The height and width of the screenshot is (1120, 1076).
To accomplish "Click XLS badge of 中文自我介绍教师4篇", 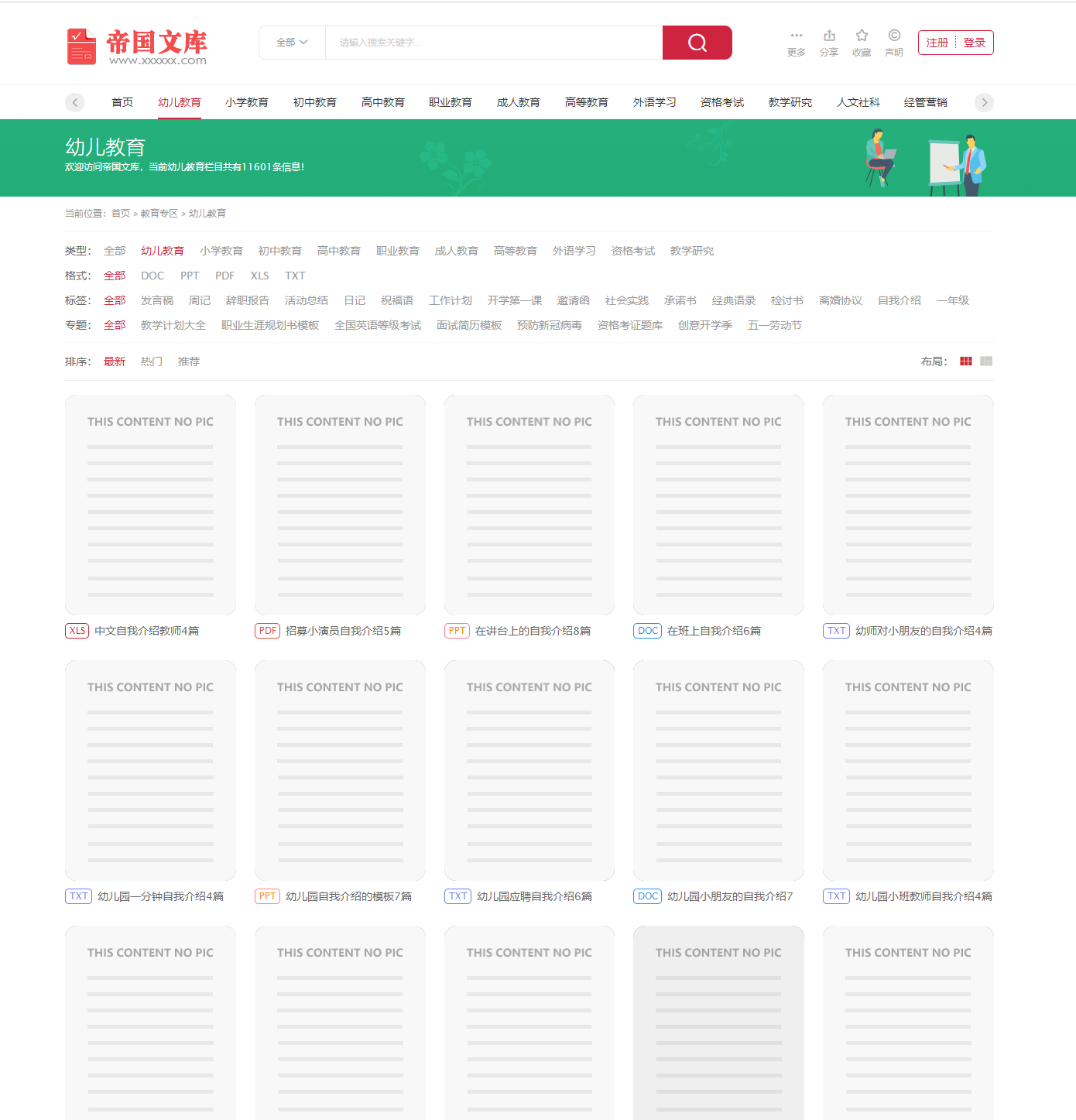I will 77,631.
